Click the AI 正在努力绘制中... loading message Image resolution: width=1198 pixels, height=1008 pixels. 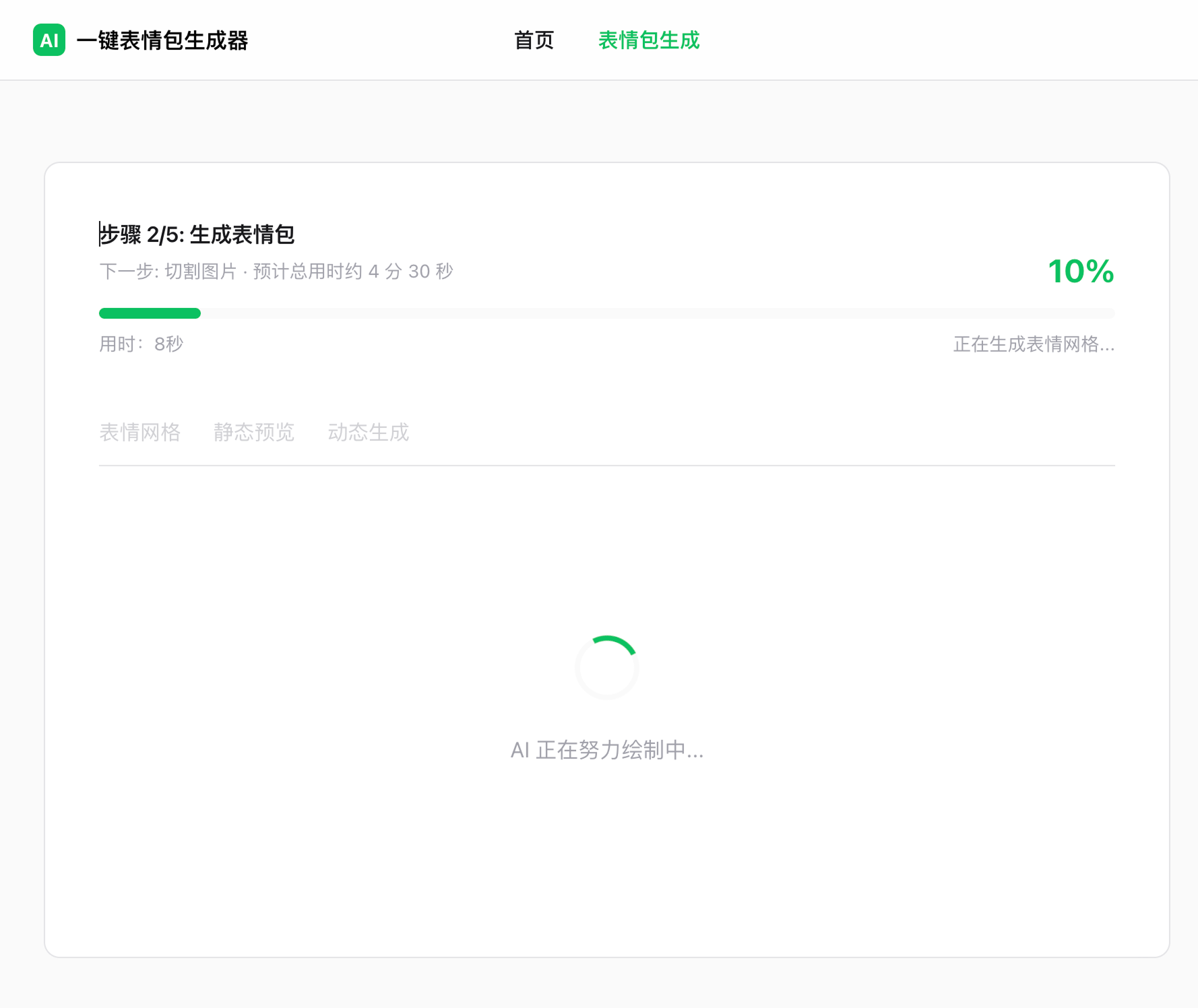606,750
